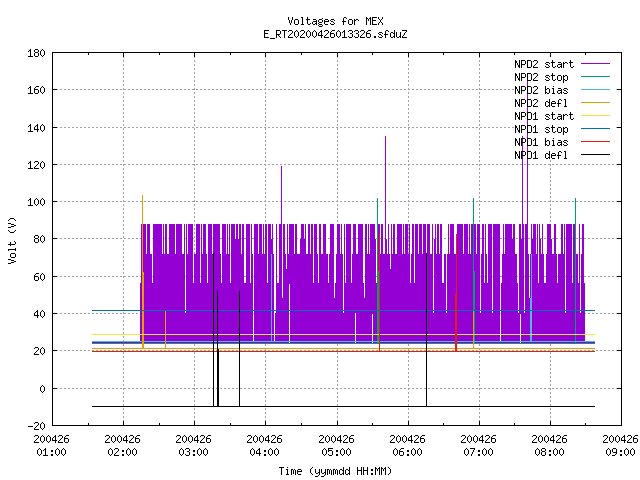Viewport: 640px width, 480px height.
Task: Click the purple NPD2 start legend line
Action: [x=595, y=64]
